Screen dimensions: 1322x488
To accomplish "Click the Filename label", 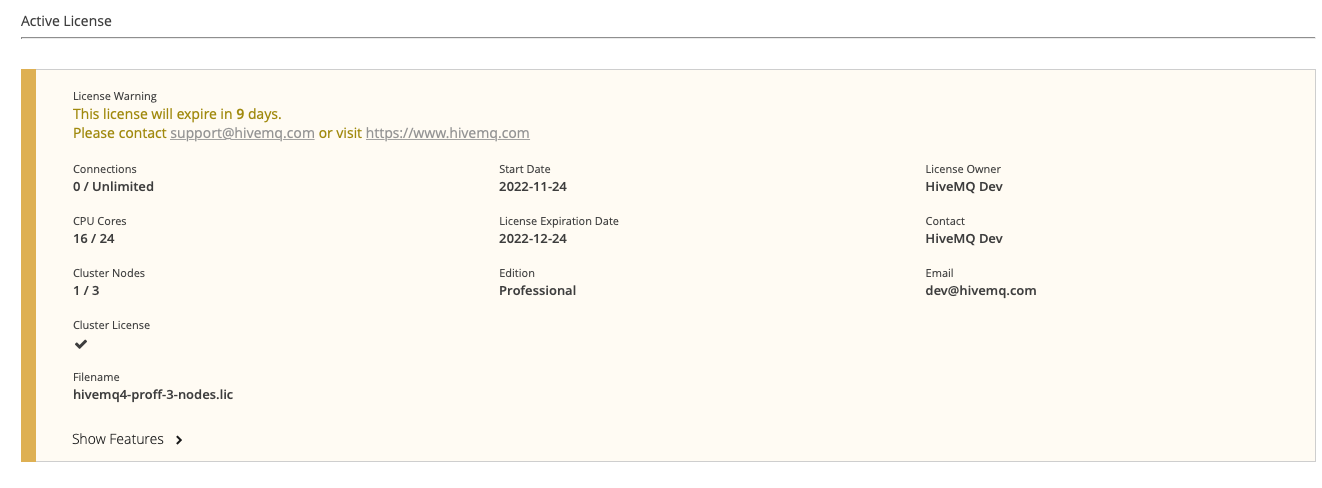I will coord(96,377).
